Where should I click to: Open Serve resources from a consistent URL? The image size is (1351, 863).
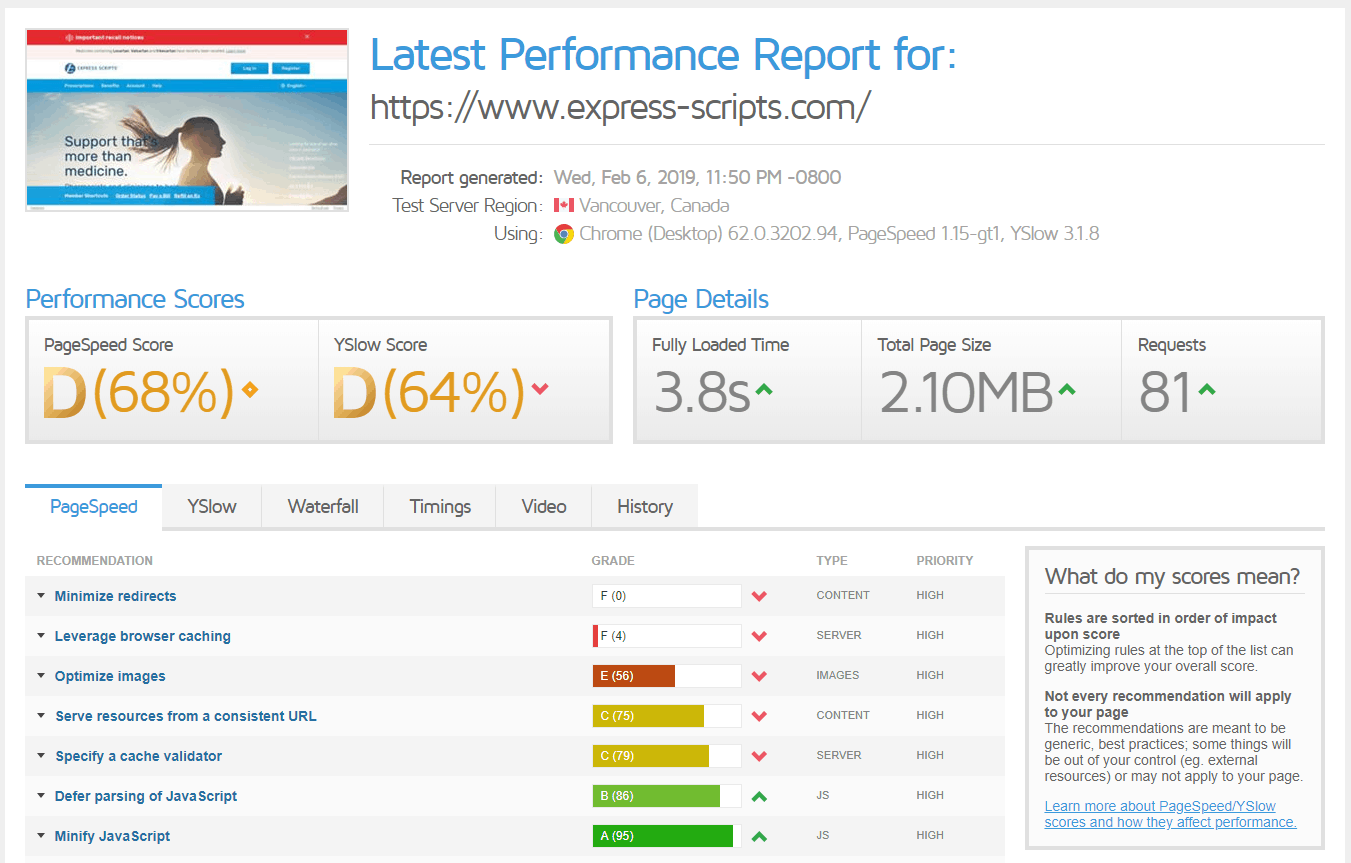pyautogui.click(x=186, y=716)
